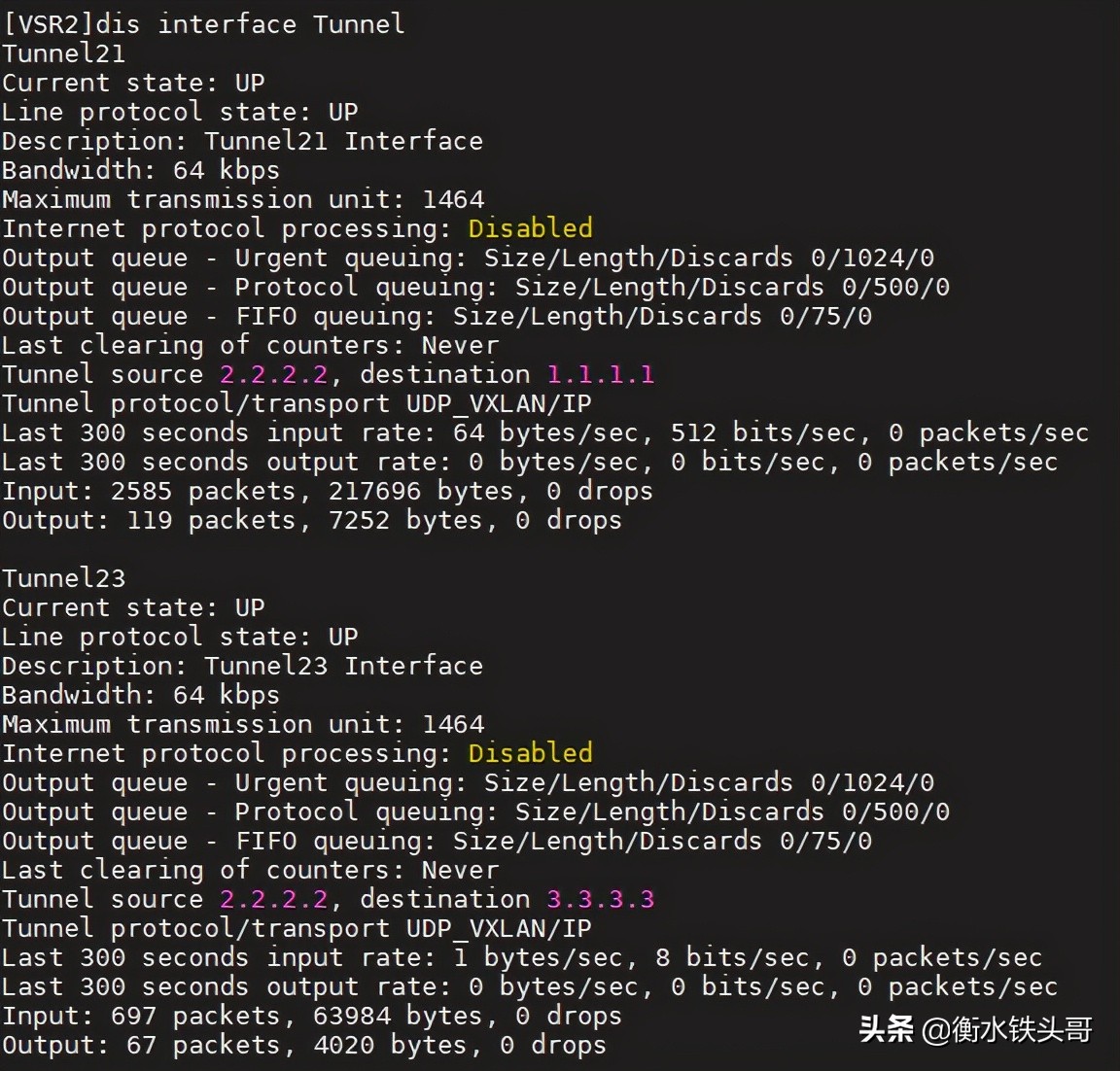
Task: Click the 'Description: Tunnel21 Interface' line
Action: [242, 141]
